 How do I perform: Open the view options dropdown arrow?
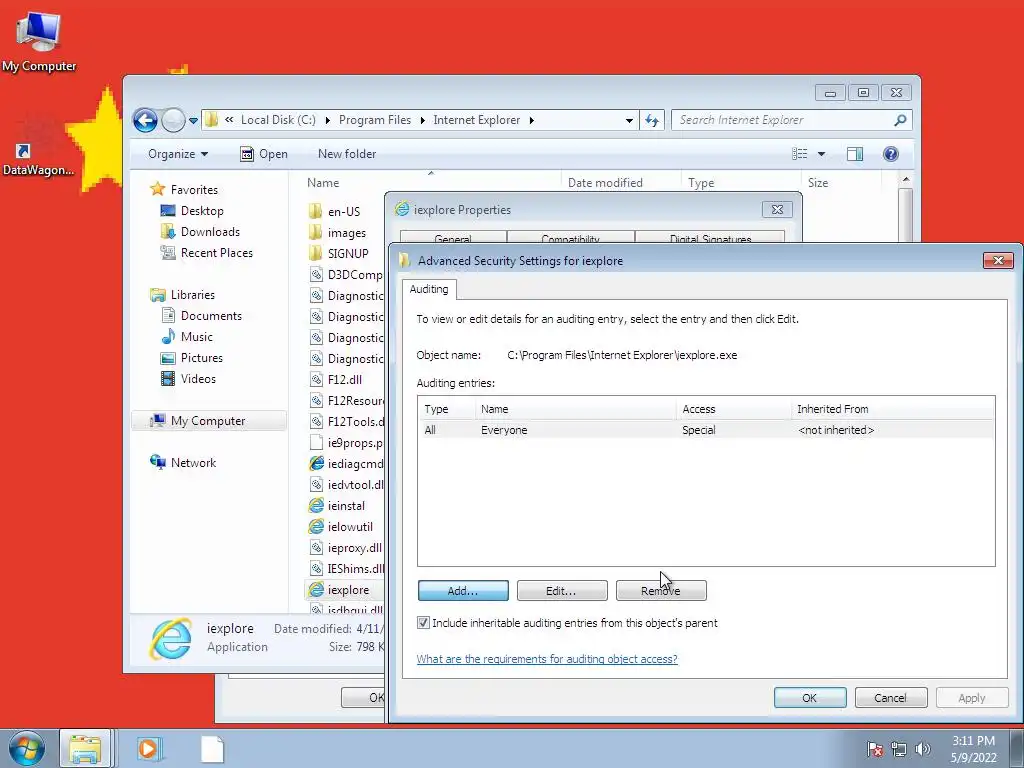pos(822,154)
